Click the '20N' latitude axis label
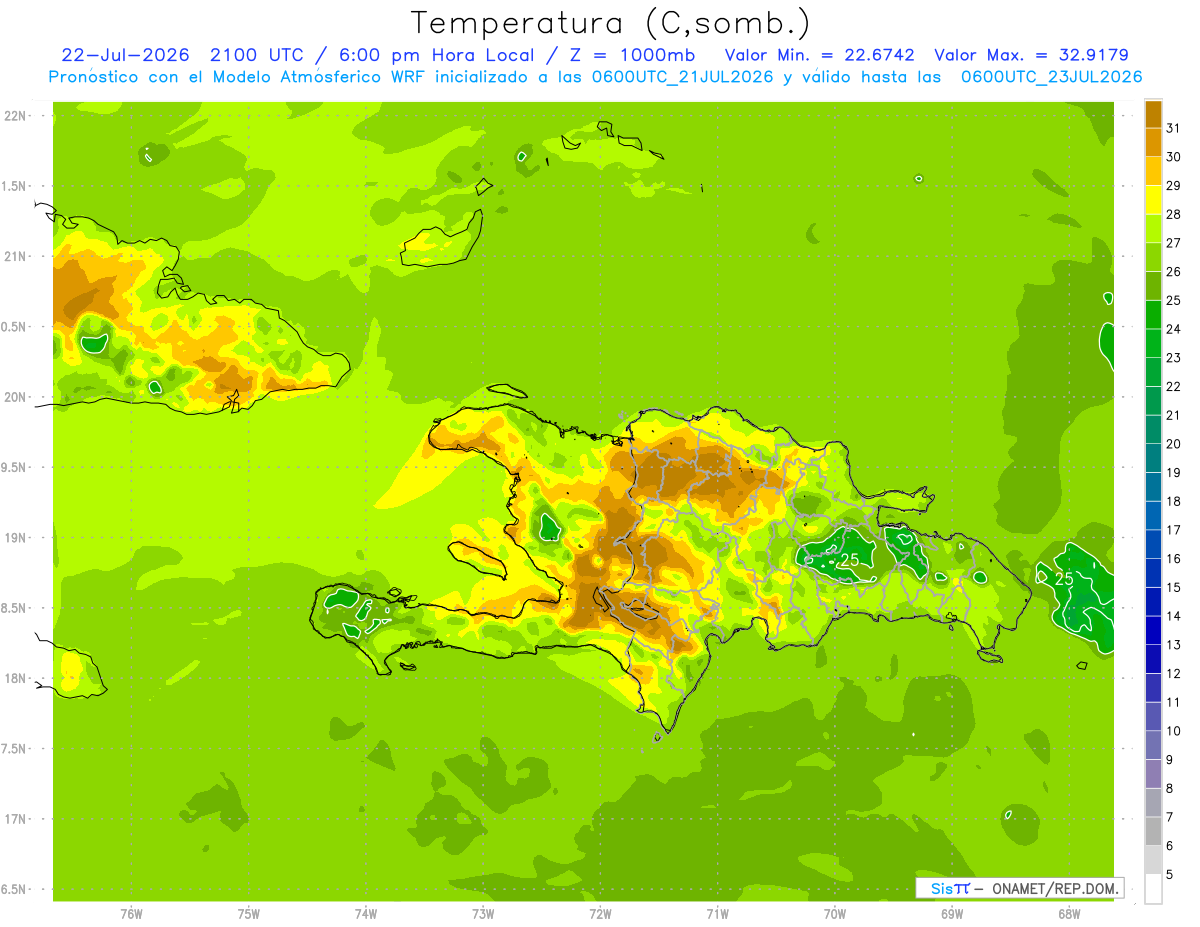1200x927 pixels. [15, 397]
